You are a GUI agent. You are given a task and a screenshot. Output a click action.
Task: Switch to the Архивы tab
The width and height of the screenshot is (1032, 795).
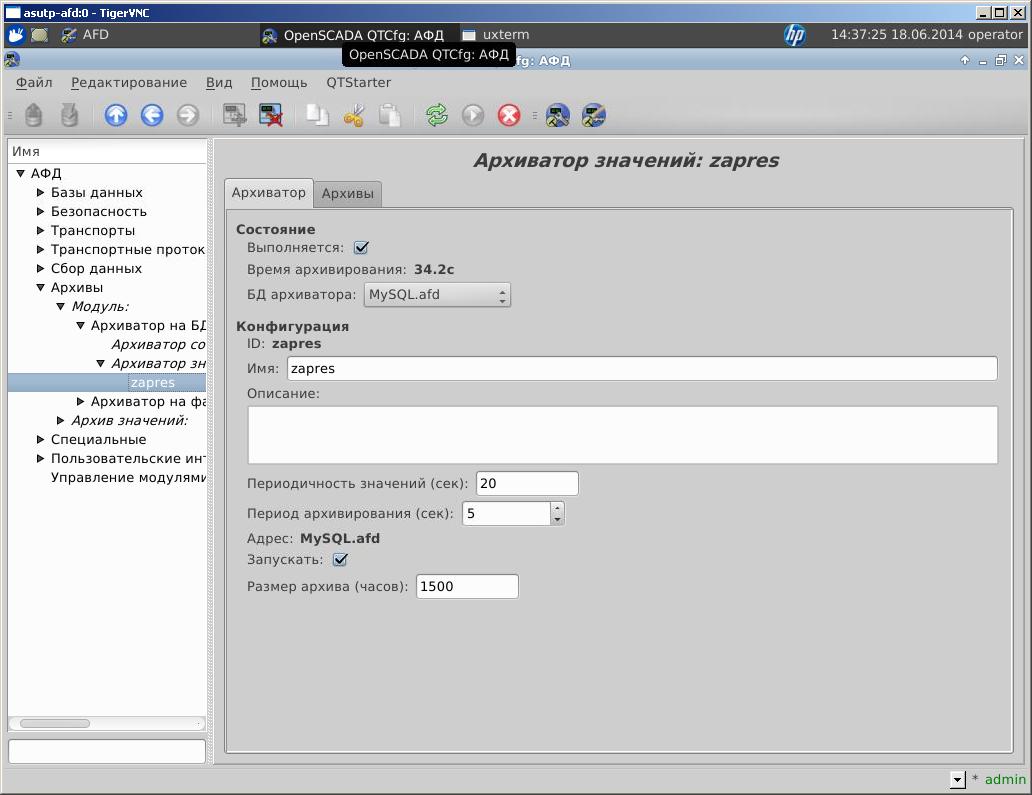click(347, 193)
